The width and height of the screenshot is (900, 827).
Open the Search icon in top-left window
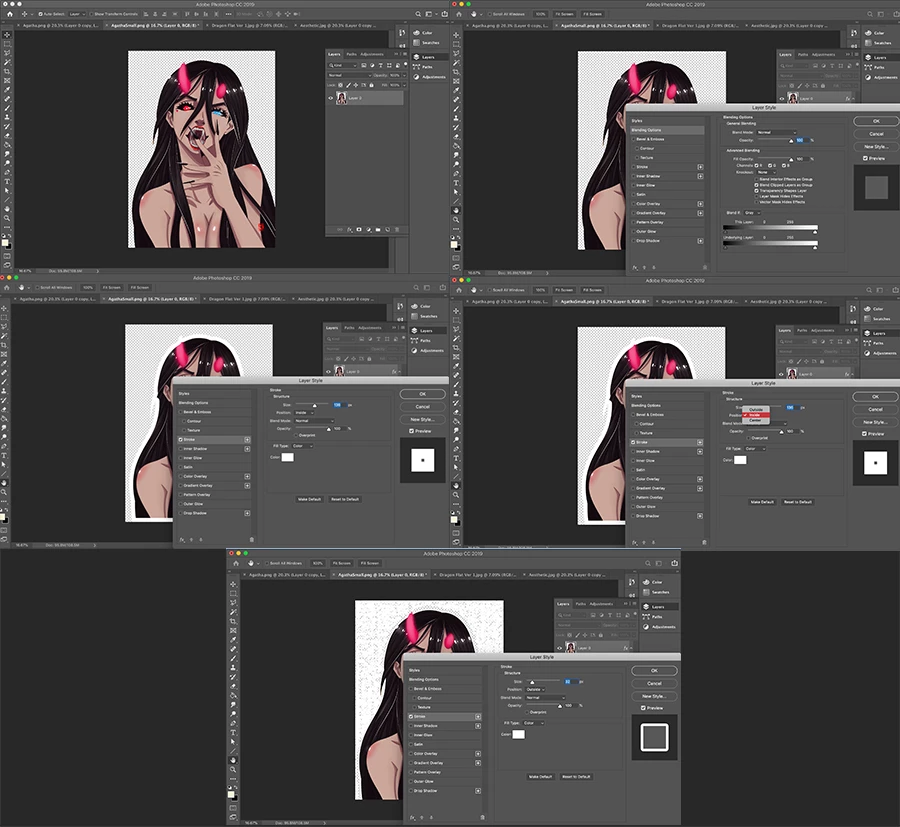pos(419,14)
